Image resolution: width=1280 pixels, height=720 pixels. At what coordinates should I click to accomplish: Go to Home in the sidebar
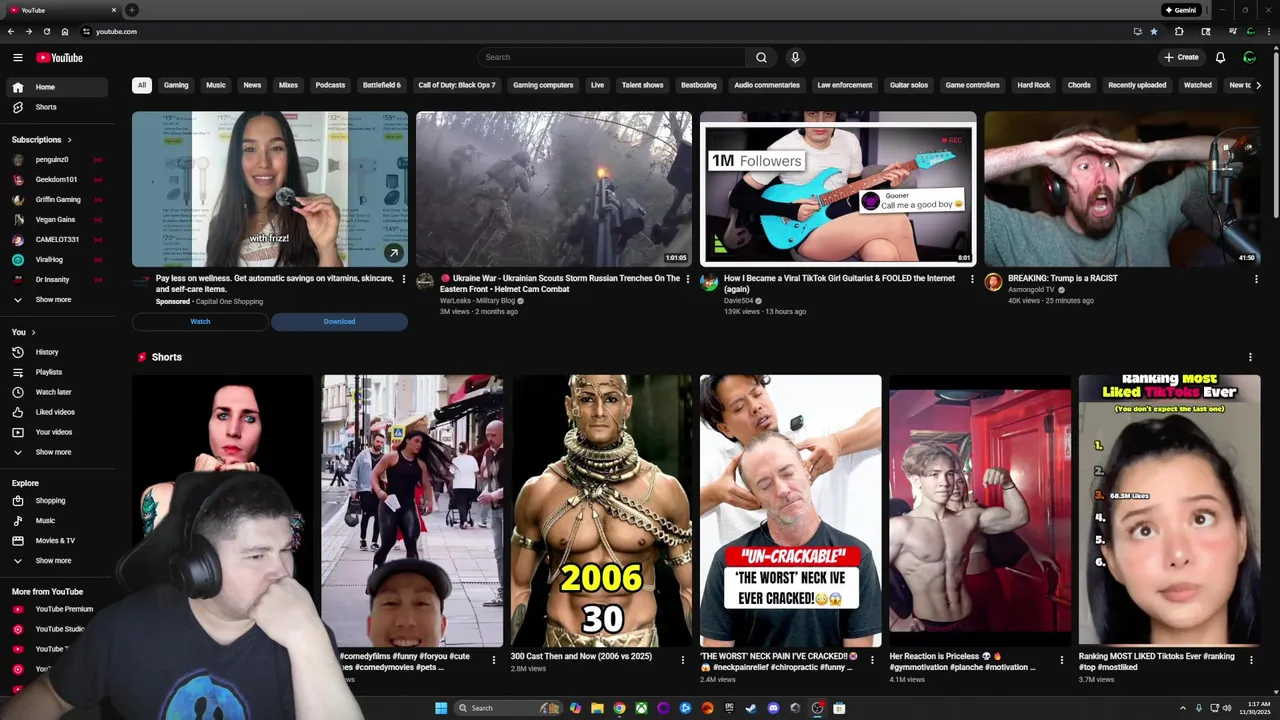pyautogui.click(x=58, y=87)
